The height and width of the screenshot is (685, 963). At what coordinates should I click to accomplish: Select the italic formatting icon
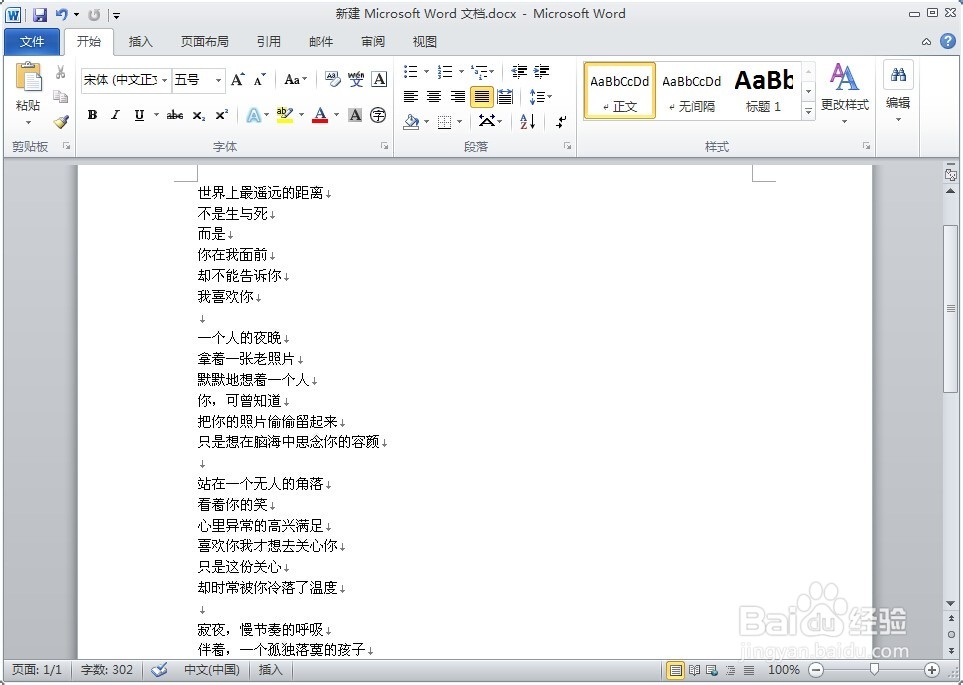(114, 115)
